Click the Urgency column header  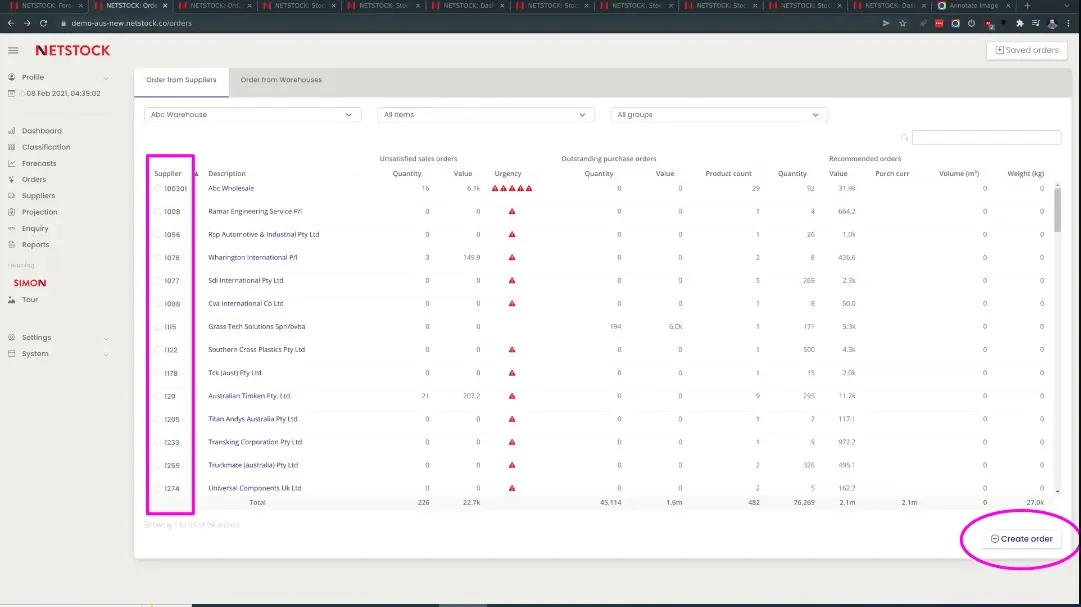pyautogui.click(x=507, y=173)
